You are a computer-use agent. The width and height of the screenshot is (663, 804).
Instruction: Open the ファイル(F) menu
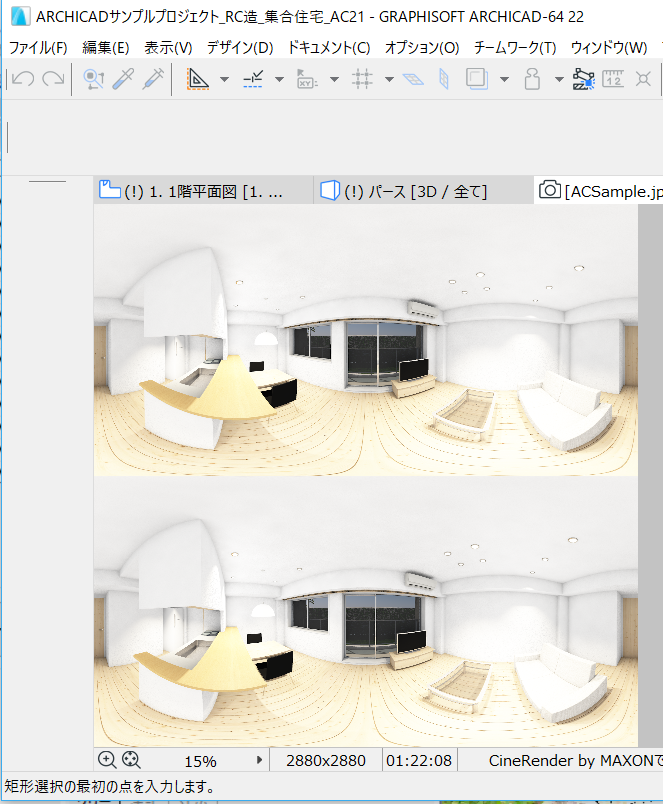pos(38,48)
